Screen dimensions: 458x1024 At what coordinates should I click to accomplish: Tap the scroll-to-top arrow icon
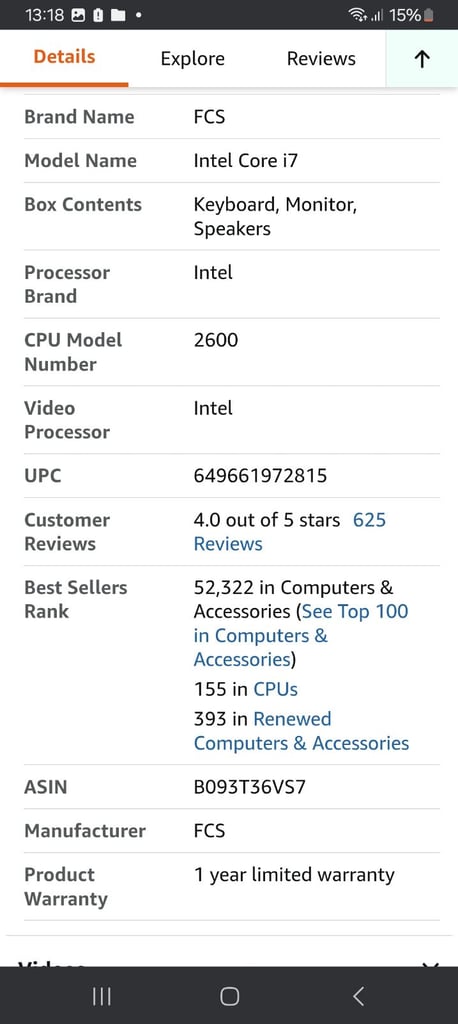(x=422, y=59)
